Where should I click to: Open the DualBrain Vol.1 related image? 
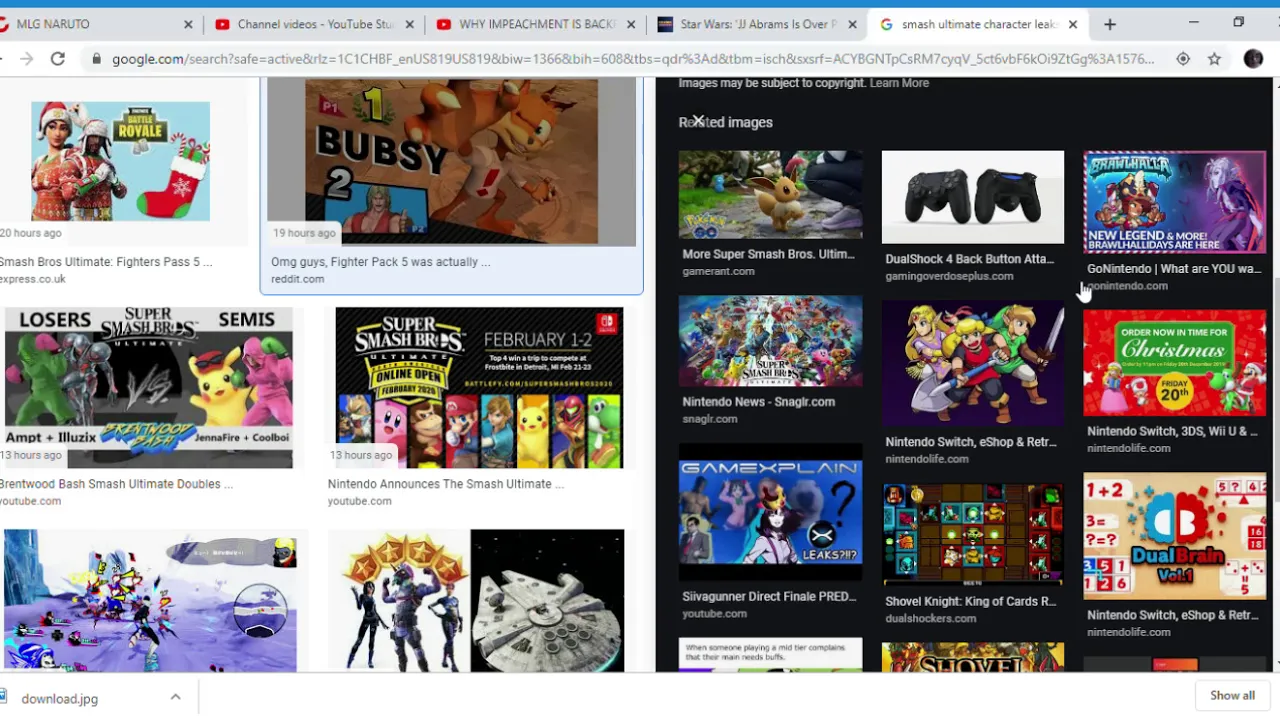[x=1175, y=536]
